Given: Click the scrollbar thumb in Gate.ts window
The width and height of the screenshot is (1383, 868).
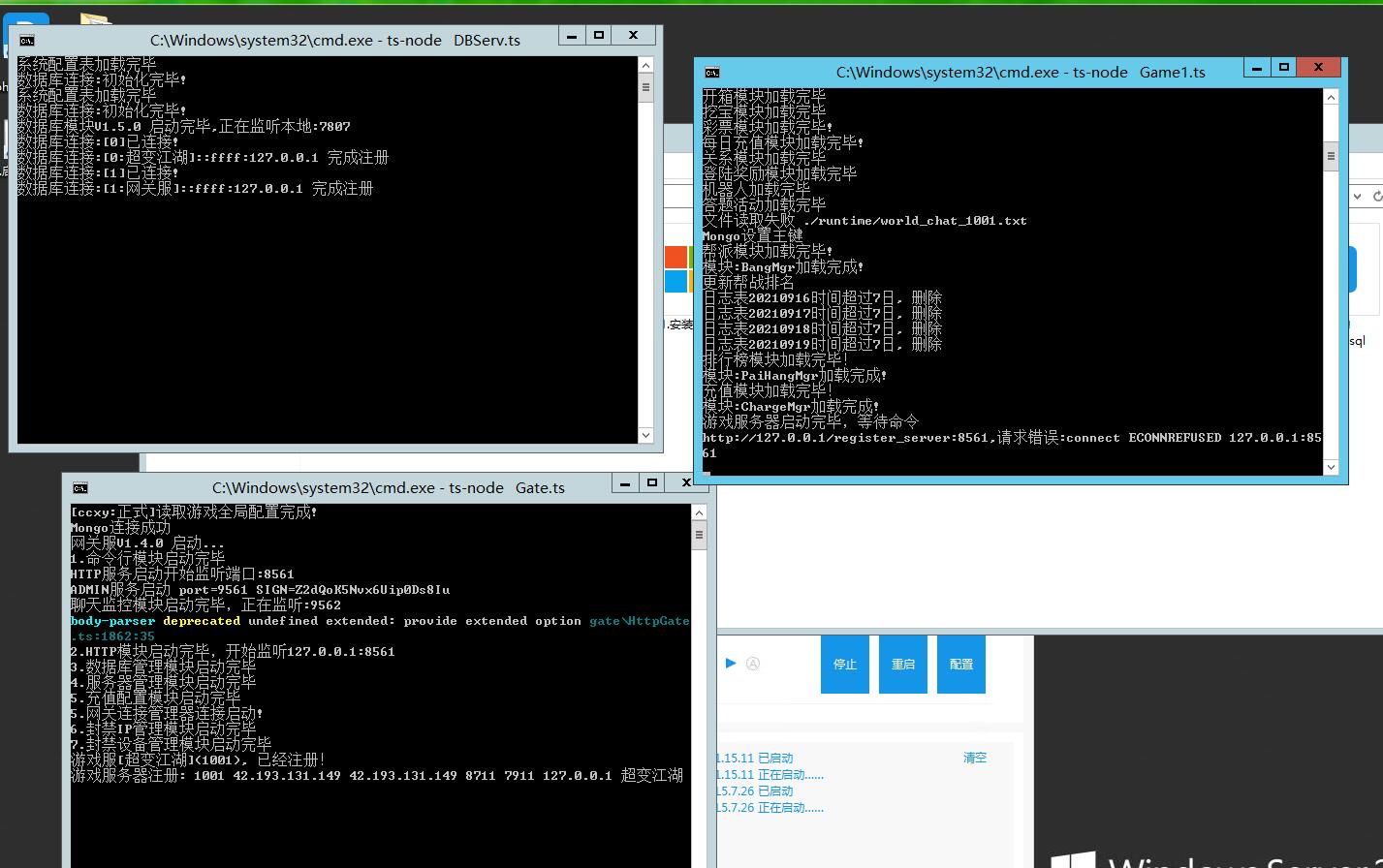Looking at the screenshot, I should pos(699,535).
